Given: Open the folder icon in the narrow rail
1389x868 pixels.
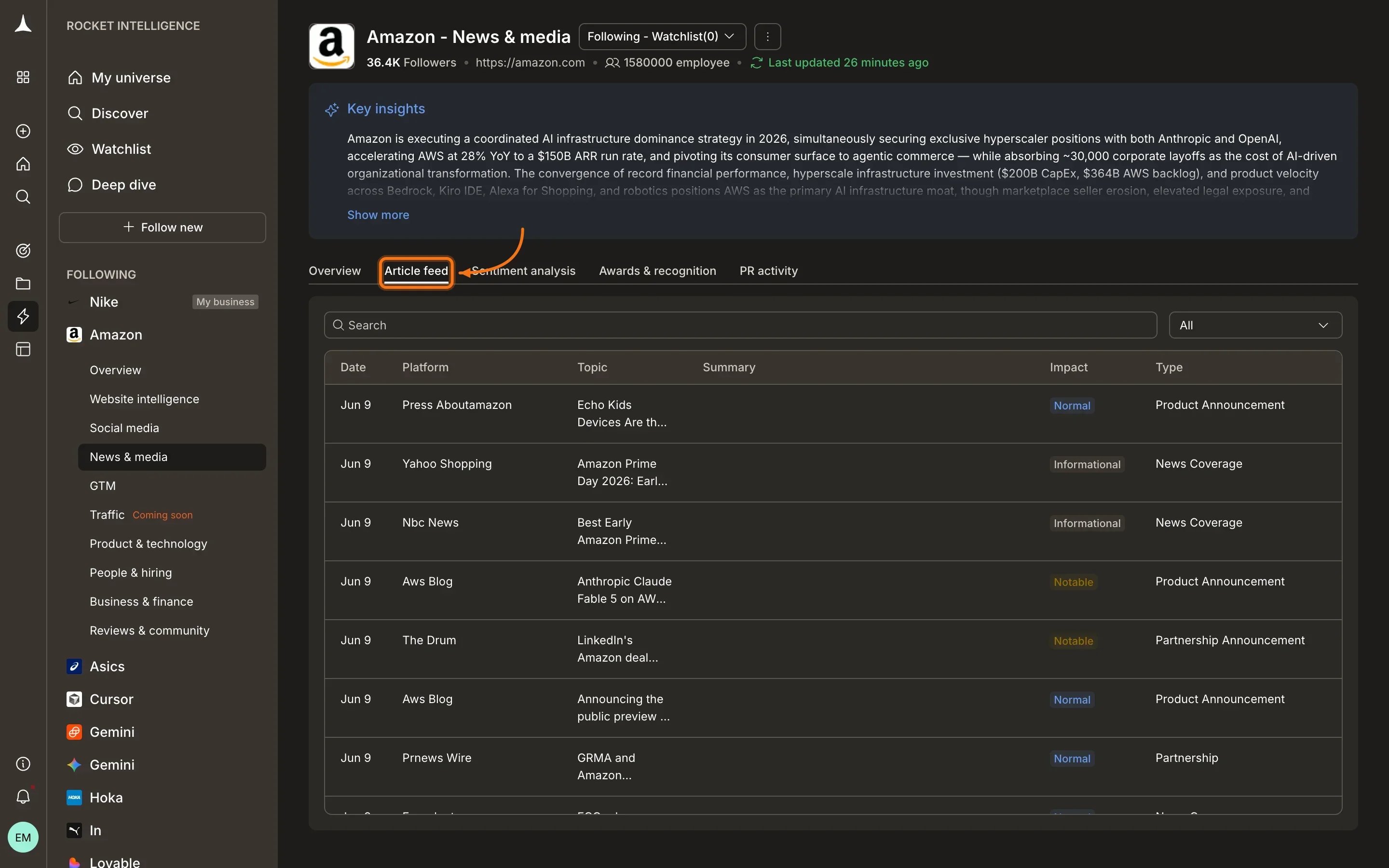Looking at the screenshot, I should (23, 284).
